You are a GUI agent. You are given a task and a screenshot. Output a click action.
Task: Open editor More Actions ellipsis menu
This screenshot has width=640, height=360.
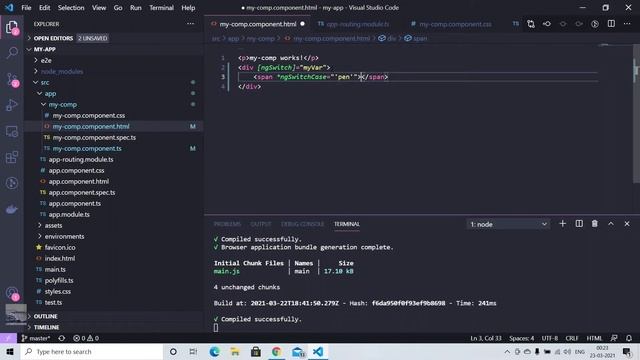(627, 24)
